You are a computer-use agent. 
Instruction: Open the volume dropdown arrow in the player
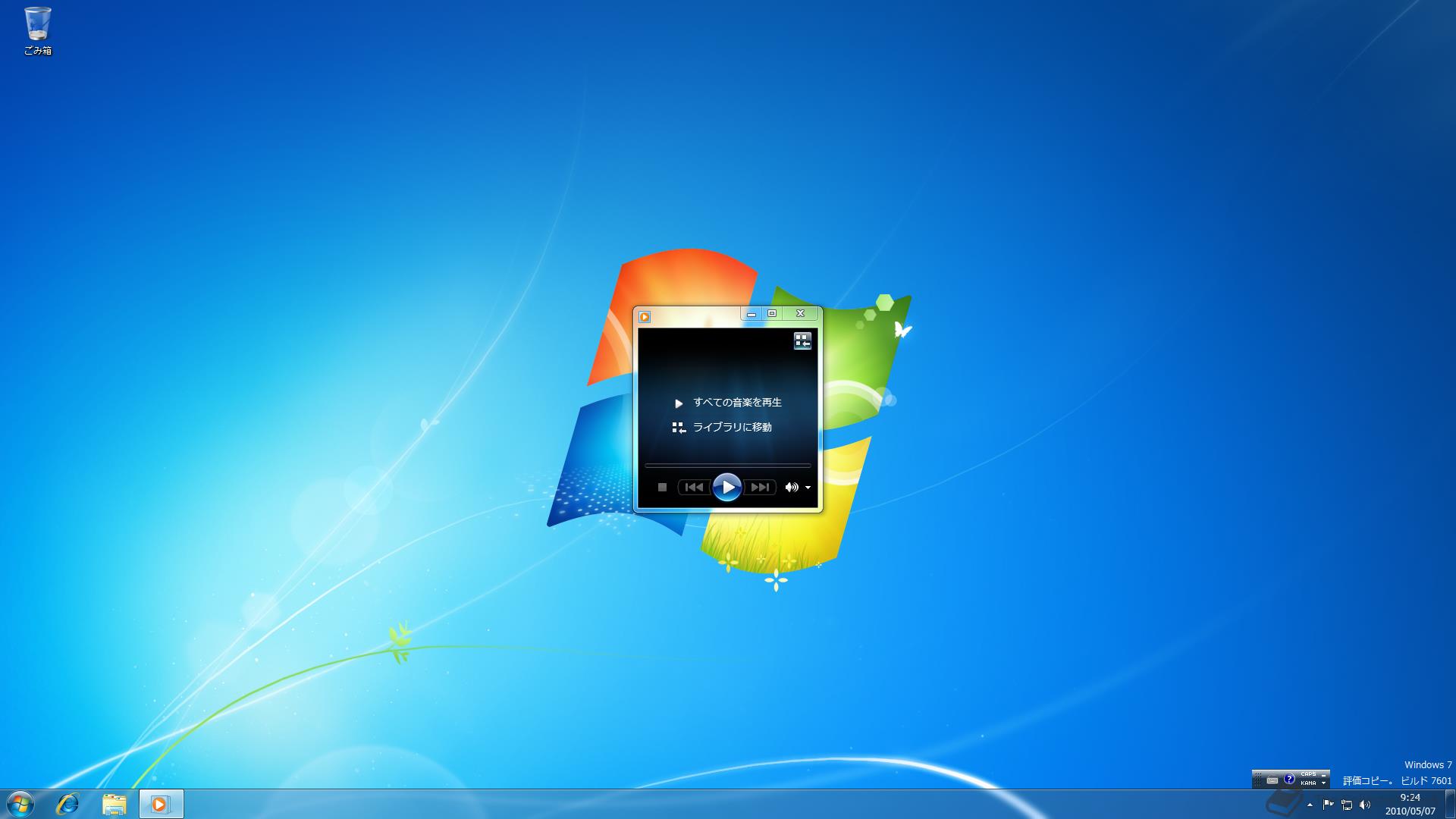coord(808,488)
